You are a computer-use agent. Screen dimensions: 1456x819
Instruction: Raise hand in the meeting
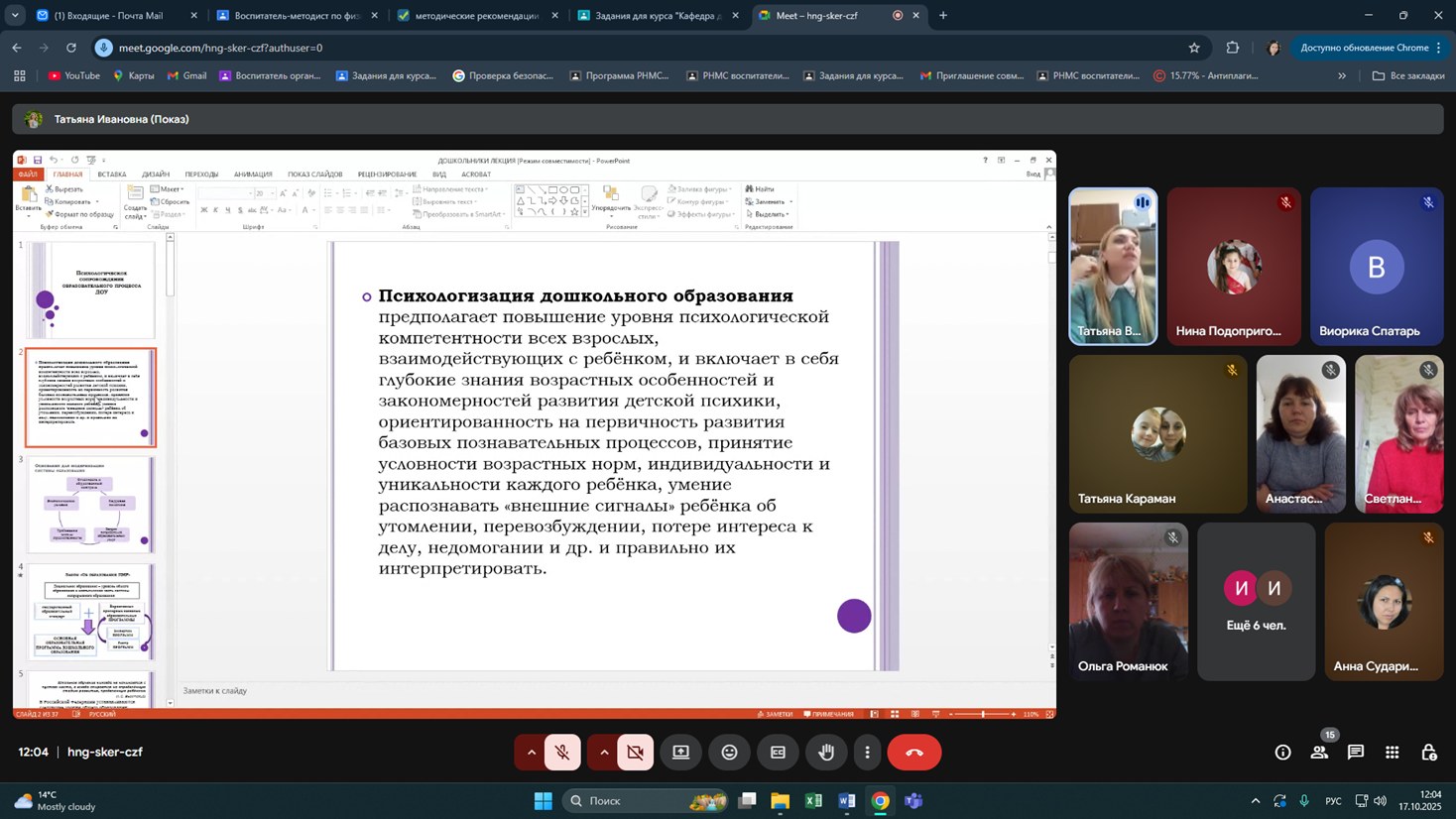(x=825, y=753)
